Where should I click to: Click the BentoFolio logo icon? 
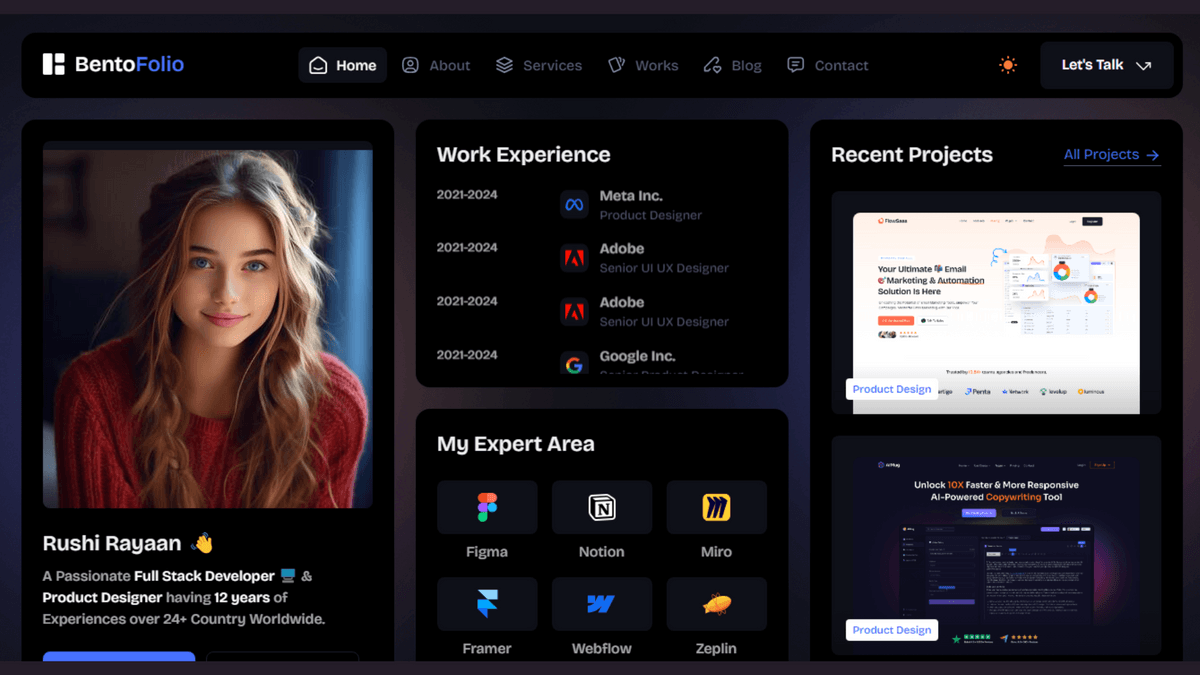pos(53,65)
